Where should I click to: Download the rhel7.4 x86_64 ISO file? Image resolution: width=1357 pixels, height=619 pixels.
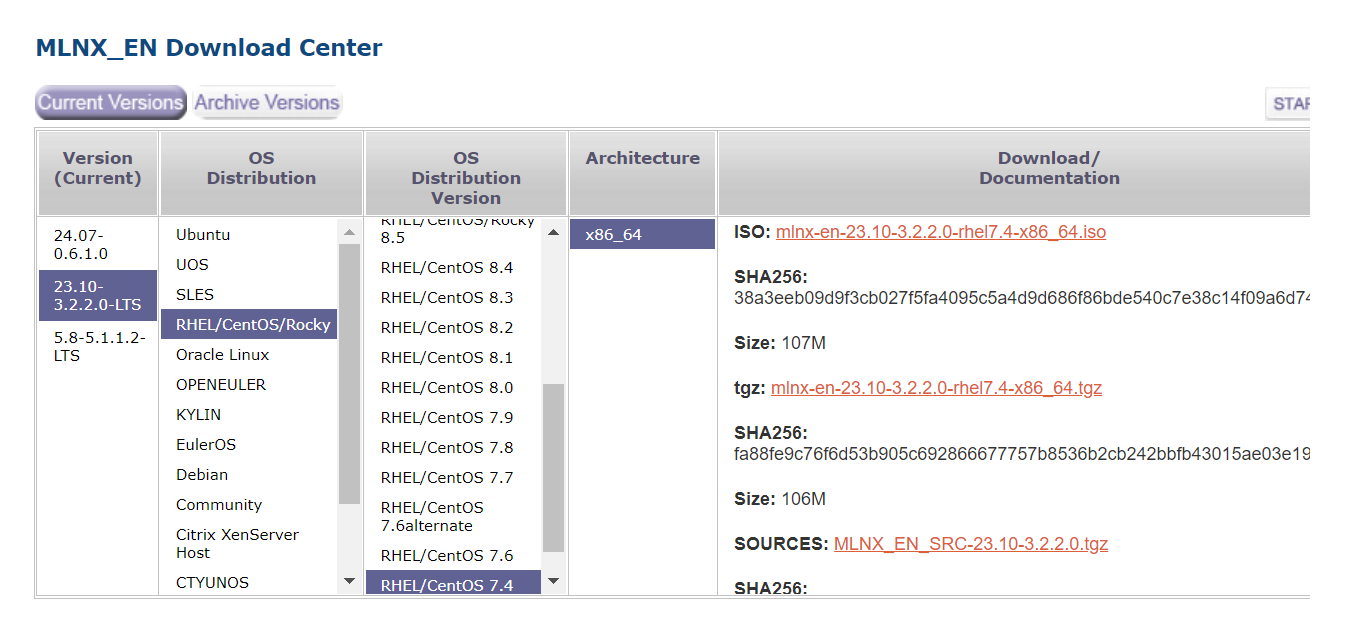coord(941,232)
